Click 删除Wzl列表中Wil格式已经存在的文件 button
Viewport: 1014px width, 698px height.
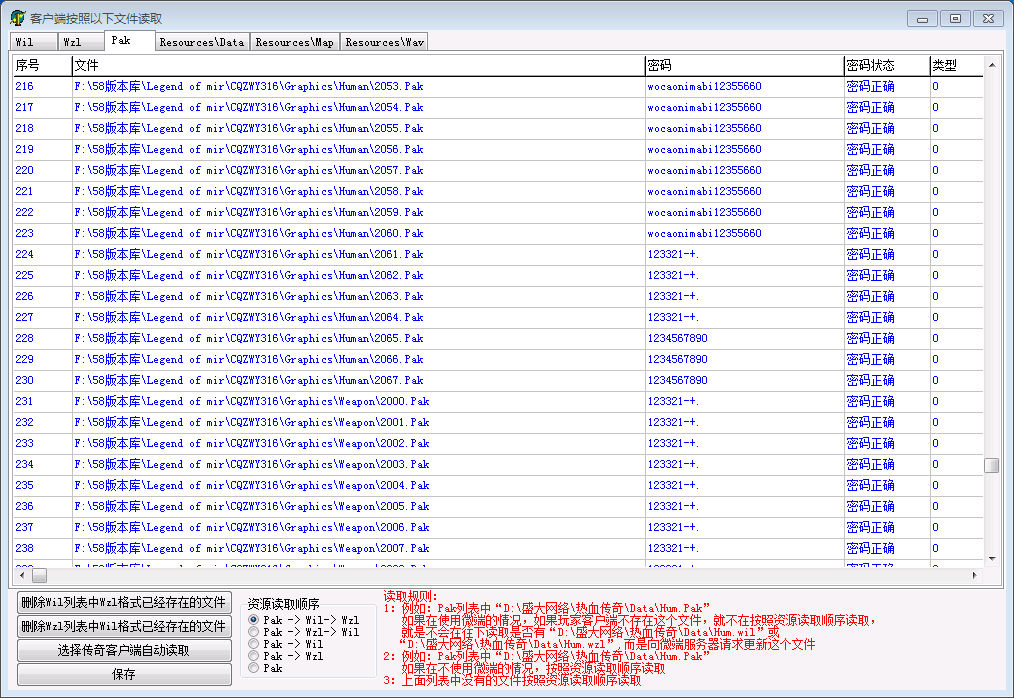tap(124, 626)
